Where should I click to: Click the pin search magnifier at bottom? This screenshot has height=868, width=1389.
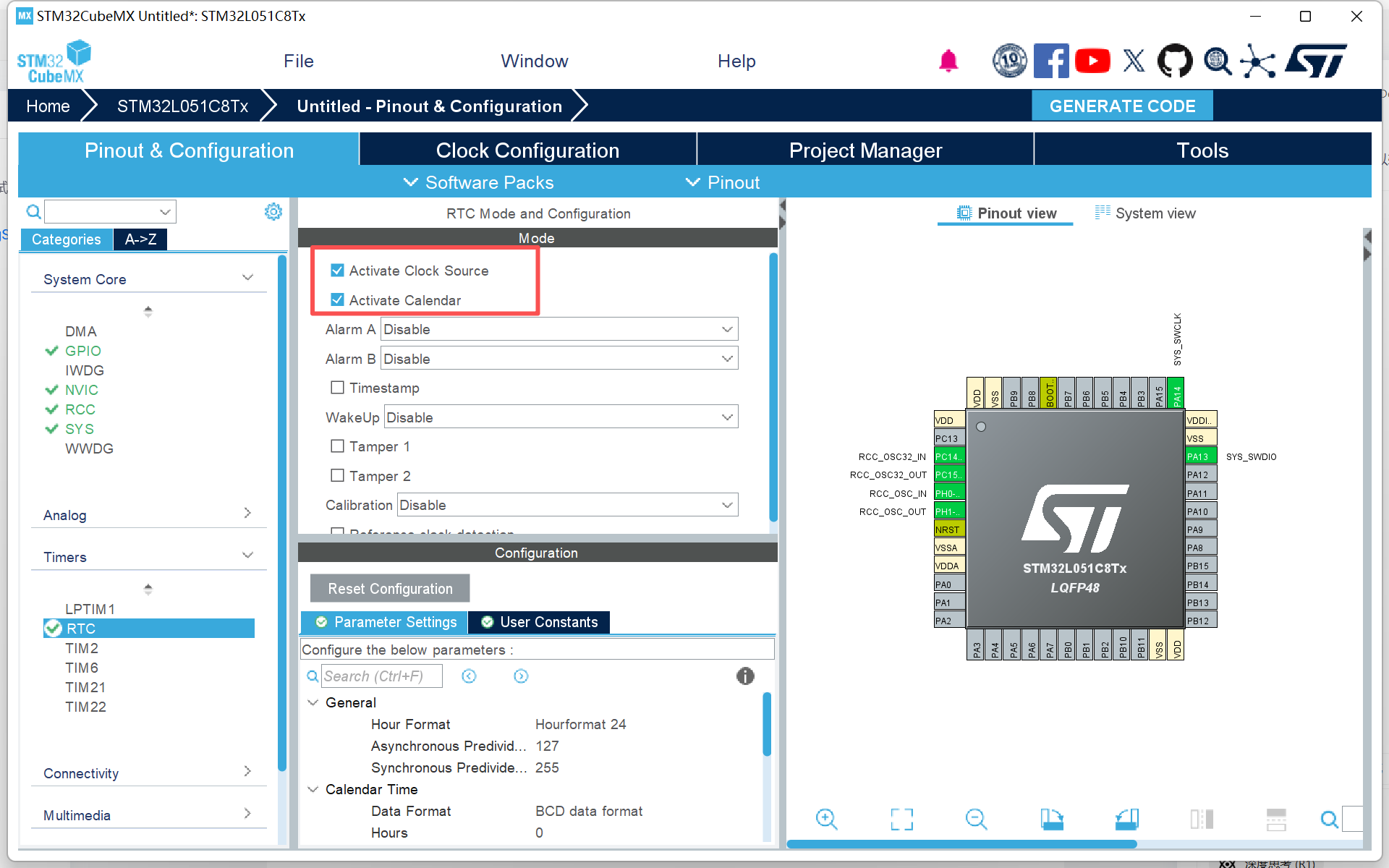(1329, 819)
